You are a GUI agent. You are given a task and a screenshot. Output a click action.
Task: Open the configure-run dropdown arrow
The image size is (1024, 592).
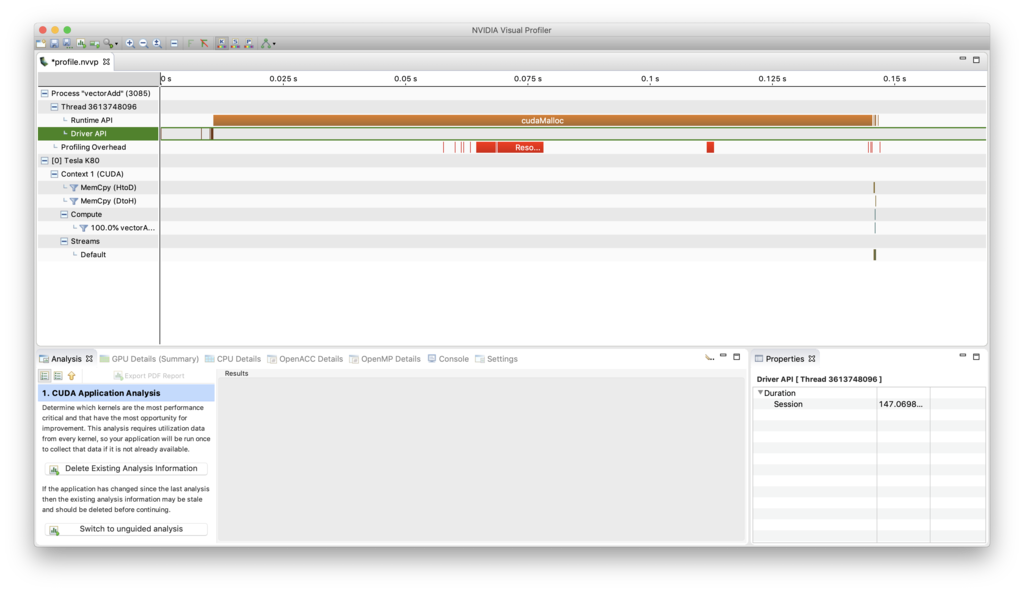(x=116, y=44)
